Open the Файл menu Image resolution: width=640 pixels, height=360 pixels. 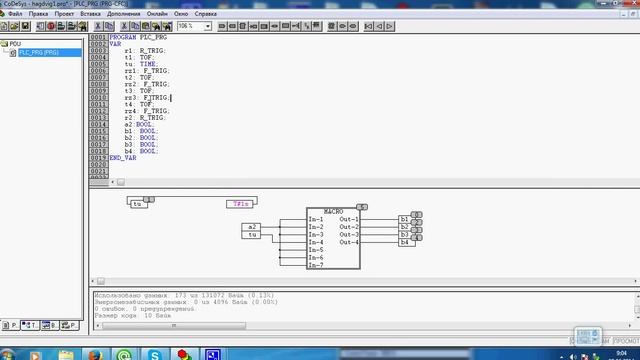15,13
